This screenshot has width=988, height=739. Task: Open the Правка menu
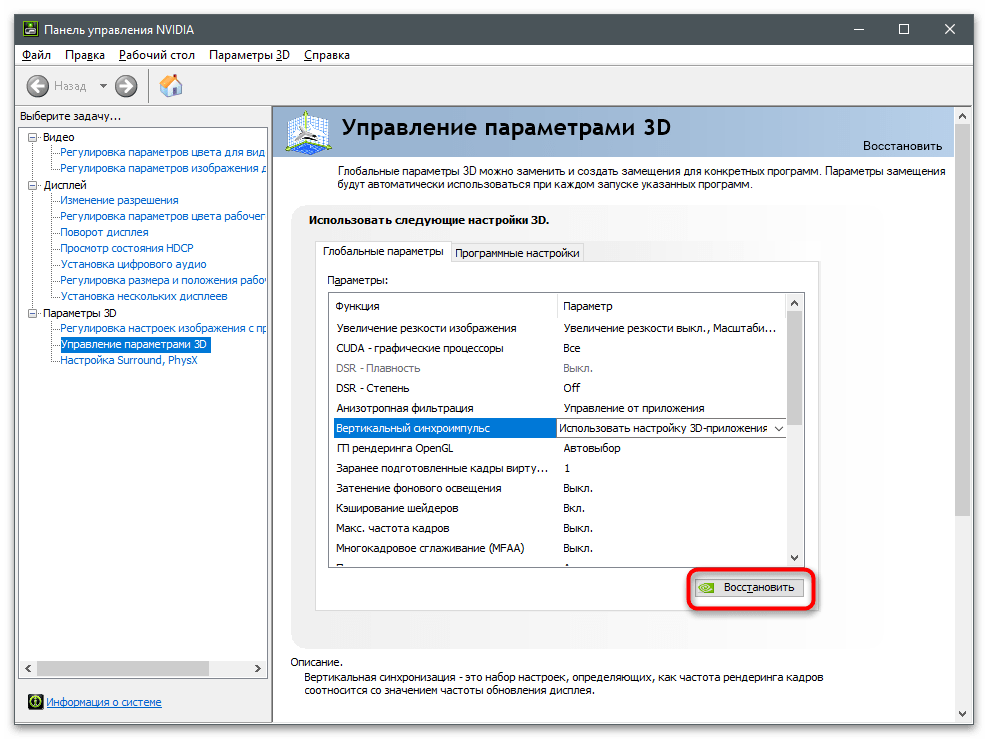point(85,55)
